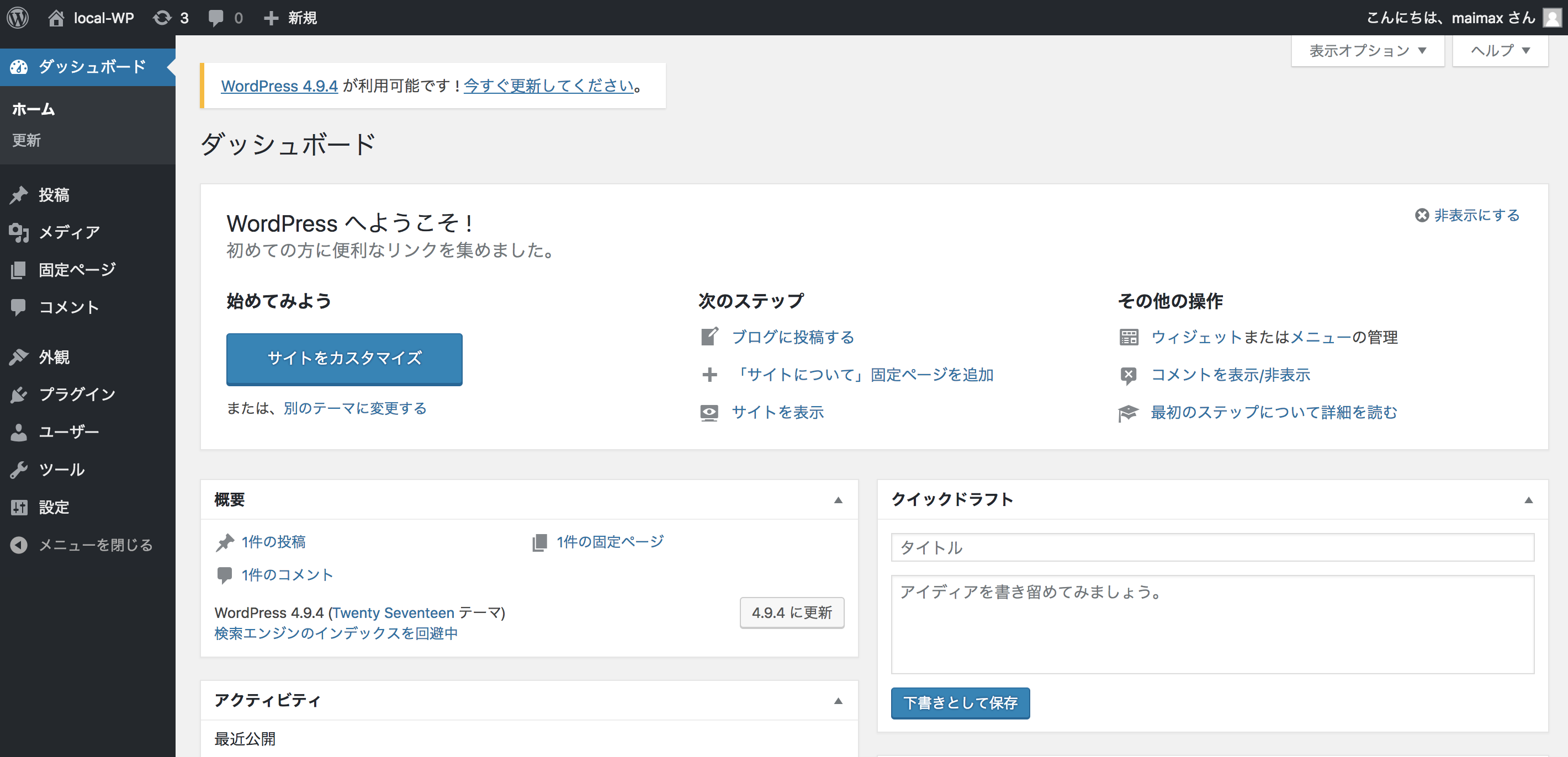This screenshot has width=1568, height=757.
Task: Click the pin icon beside 1件の投稿
Action: pos(225,542)
